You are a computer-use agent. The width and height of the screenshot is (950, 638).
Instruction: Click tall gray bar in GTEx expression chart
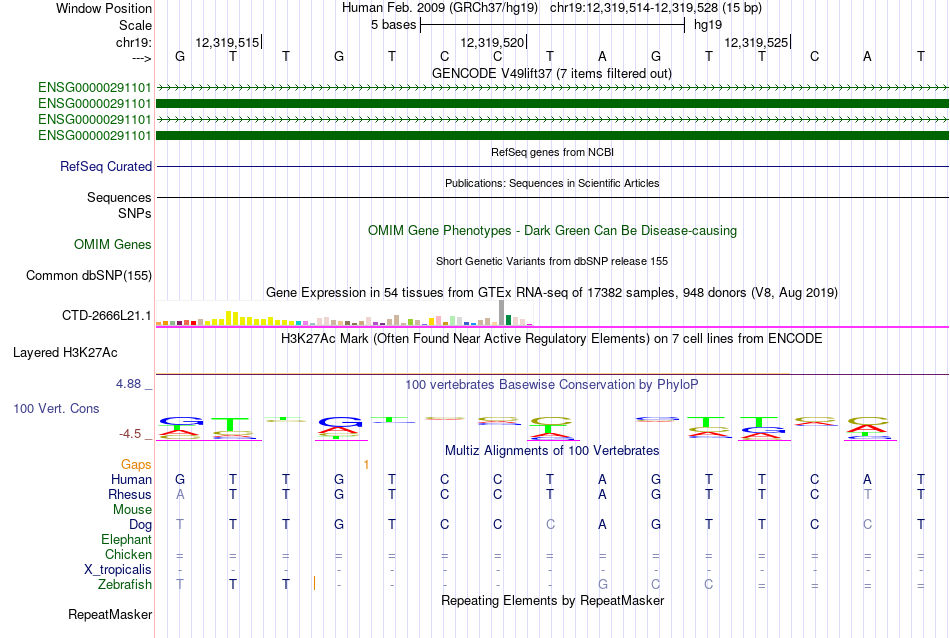click(x=501, y=313)
